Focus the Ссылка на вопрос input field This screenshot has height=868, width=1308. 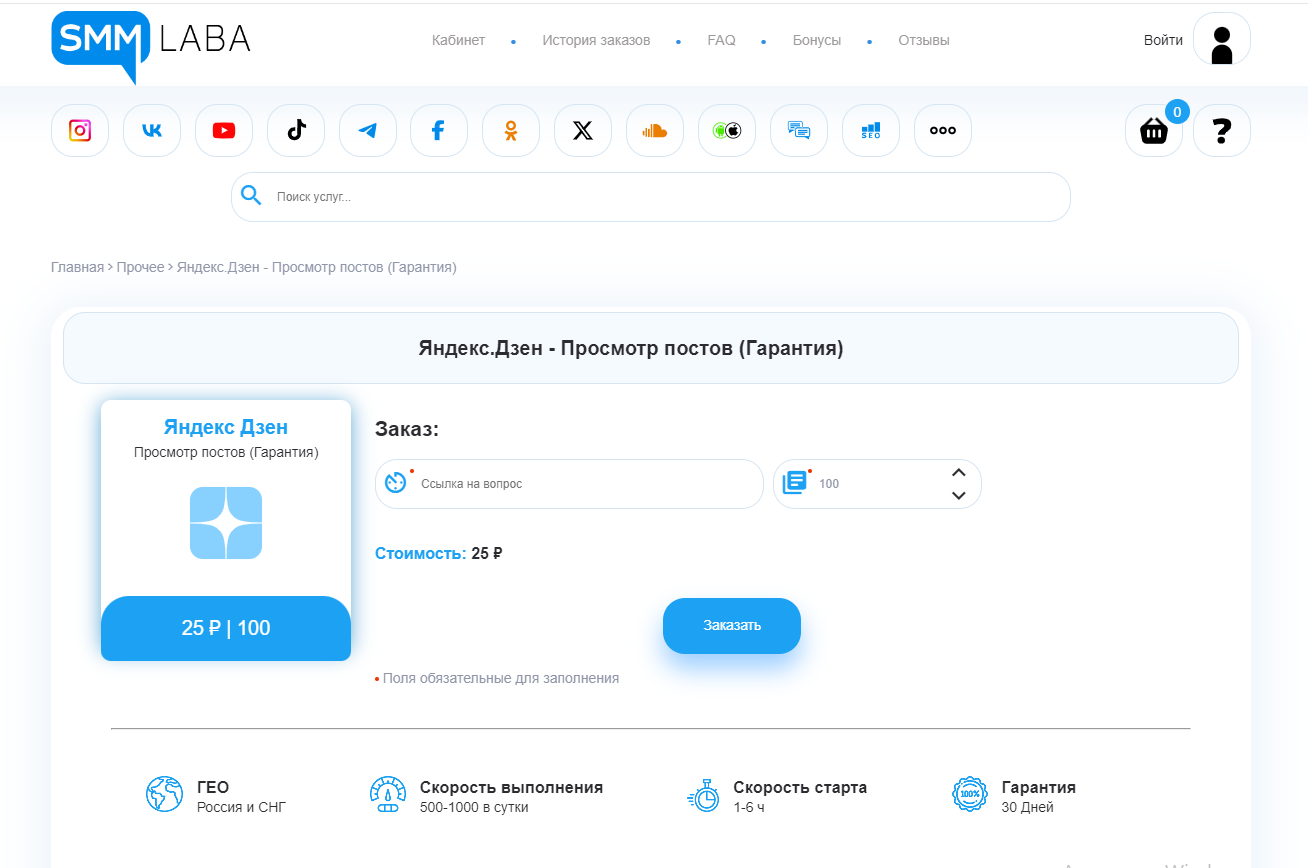(x=569, y=484)
